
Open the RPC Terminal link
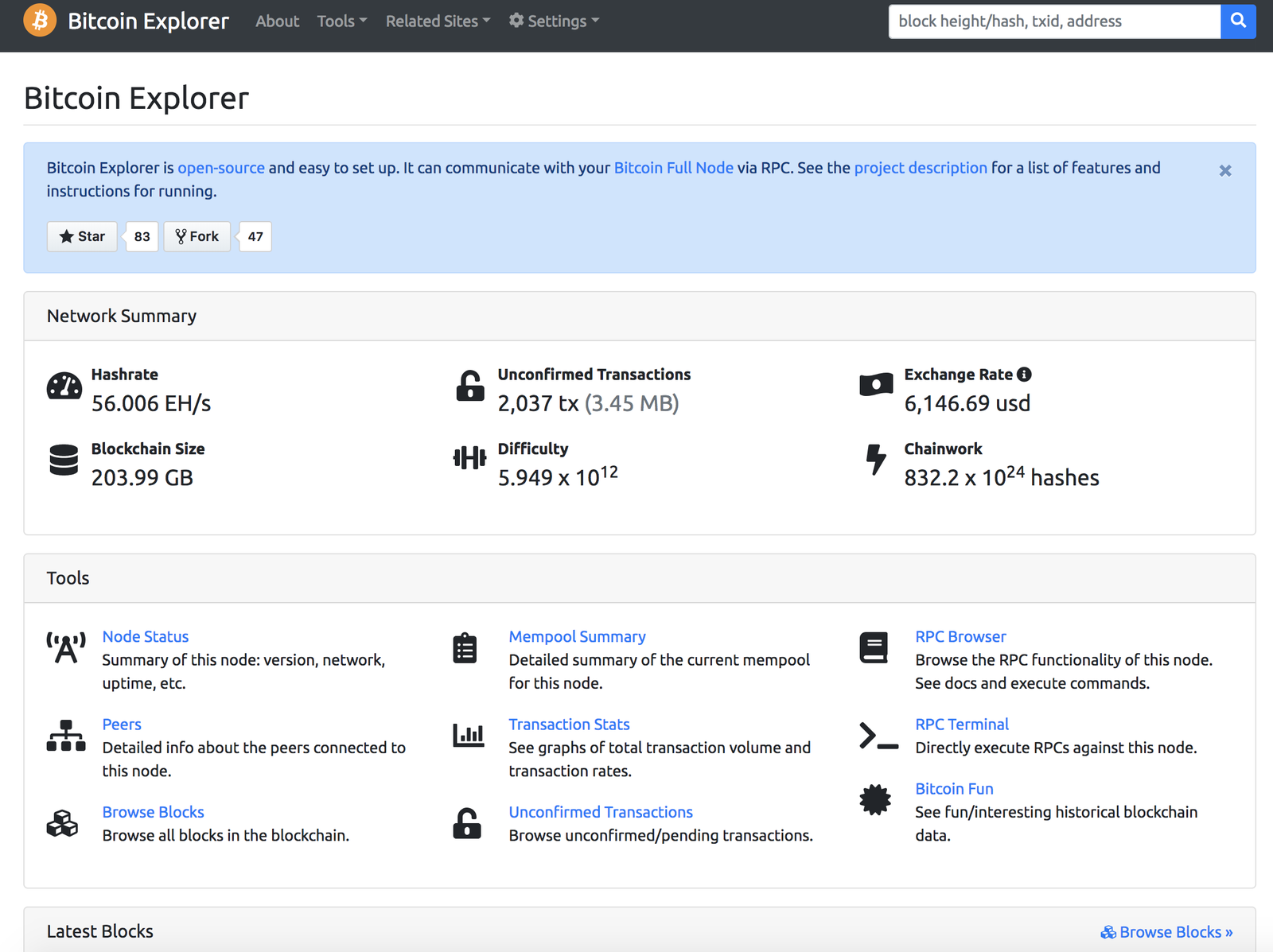pyautogui.click(x=962, y=724)
